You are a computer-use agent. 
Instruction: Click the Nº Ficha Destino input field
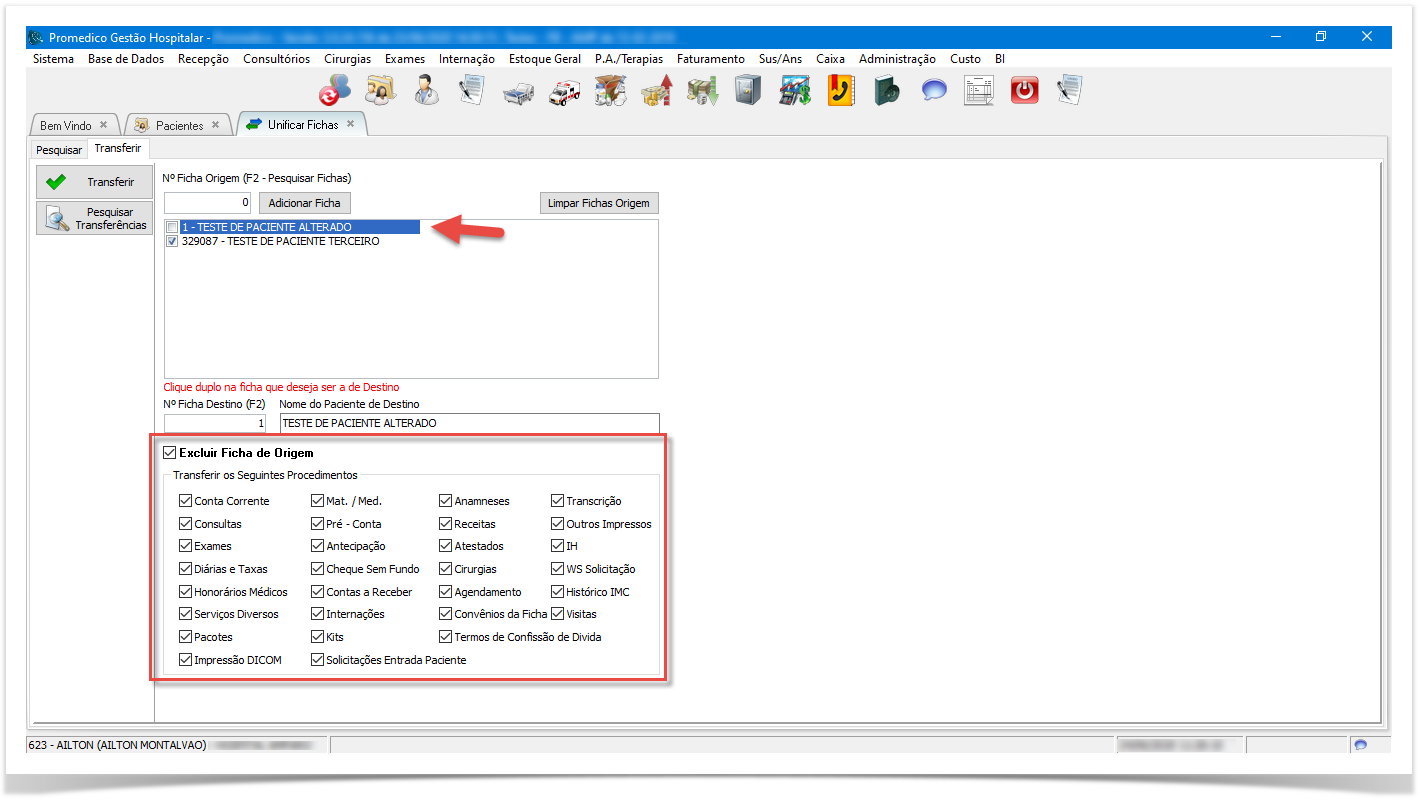(216, 423)
